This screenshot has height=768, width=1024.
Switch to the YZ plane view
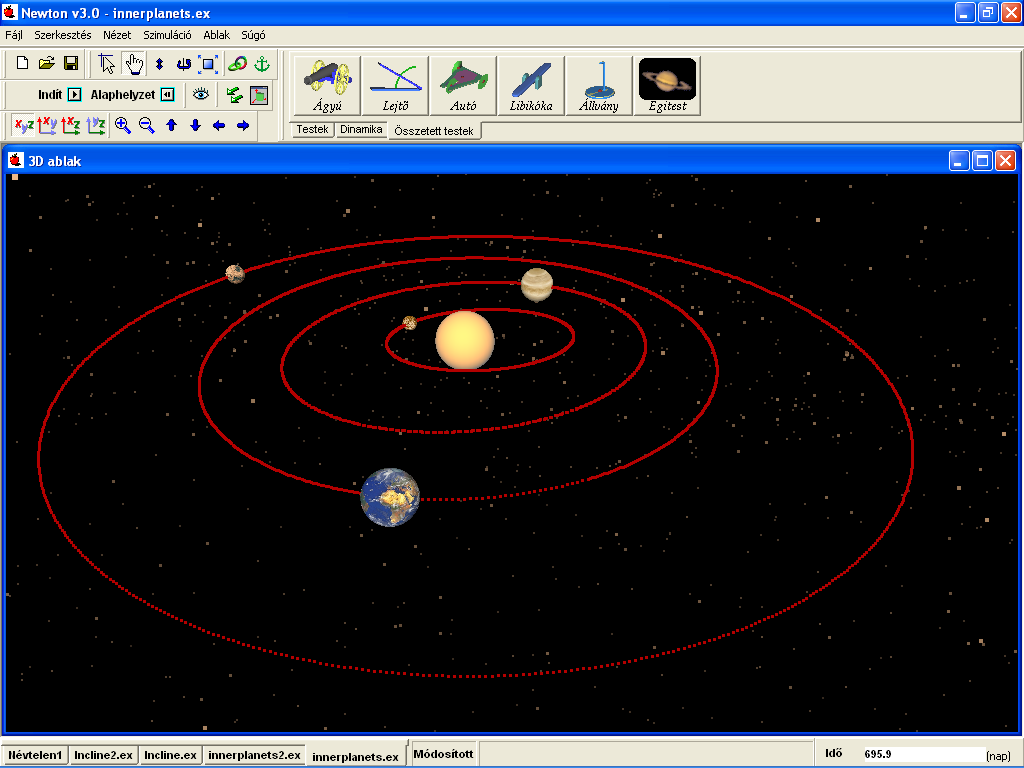[x=96, y=125]
